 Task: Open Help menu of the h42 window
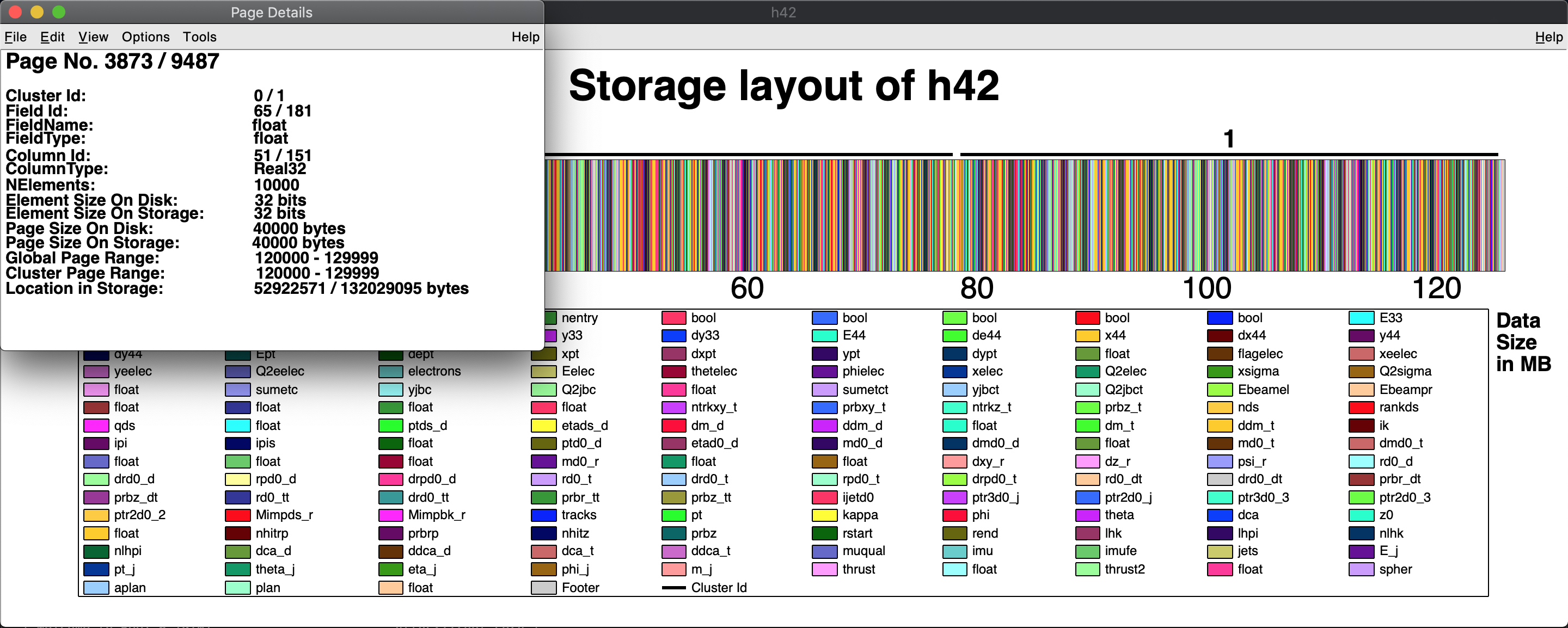(1548, 37)
